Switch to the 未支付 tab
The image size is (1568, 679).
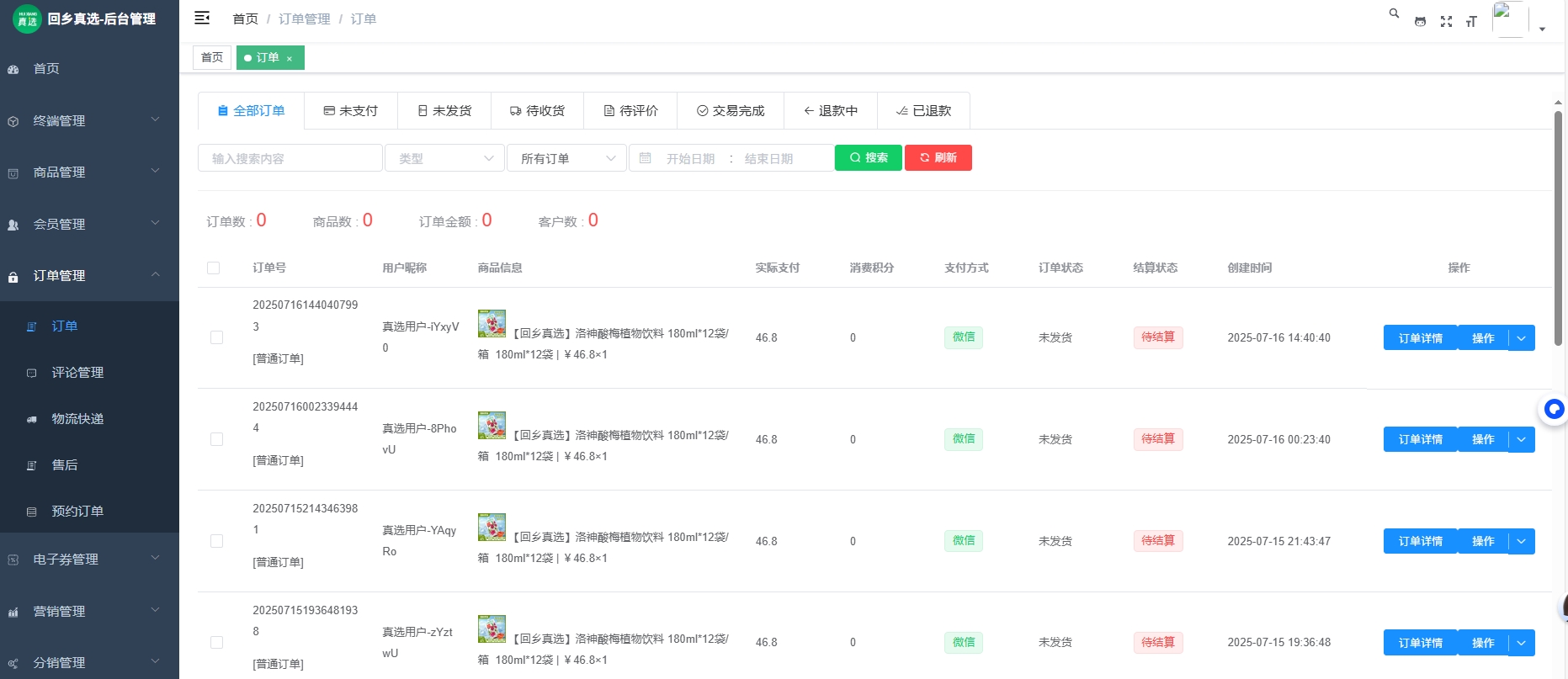tap(351, 111)
